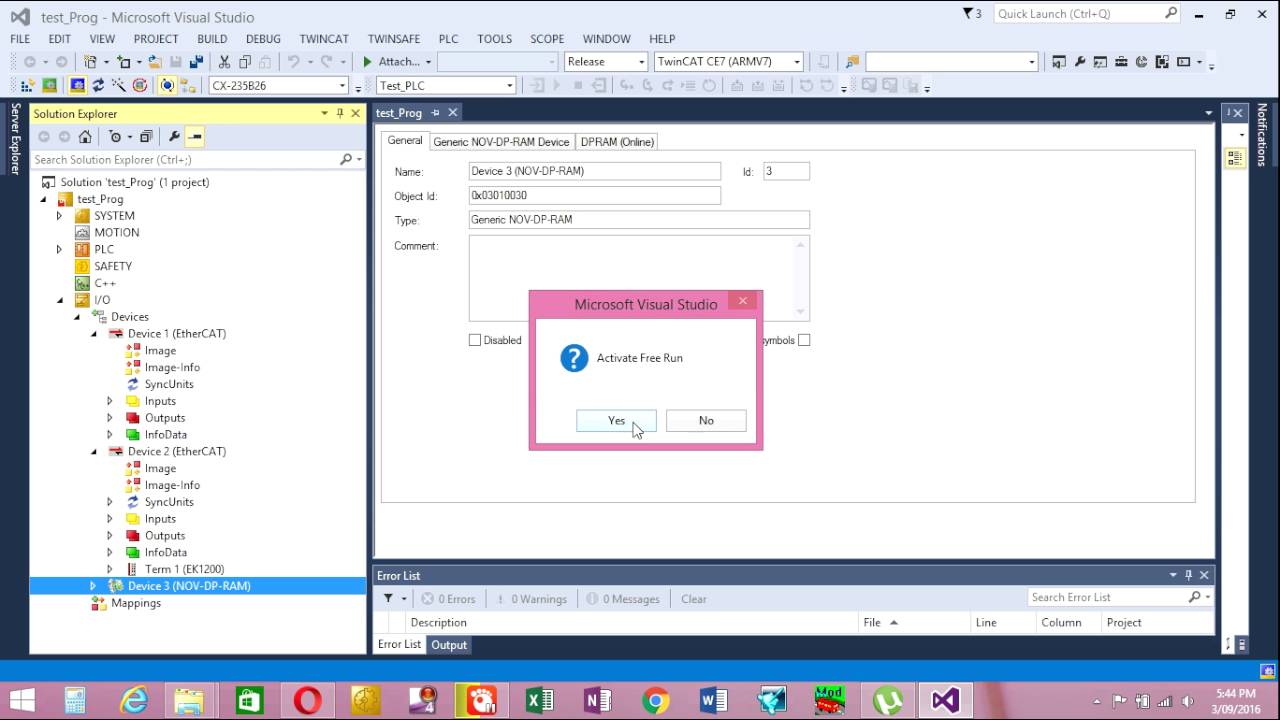This screenshot has height=720, width=1280.
Task: Open the PLC menu
Action: click(448, 38)
